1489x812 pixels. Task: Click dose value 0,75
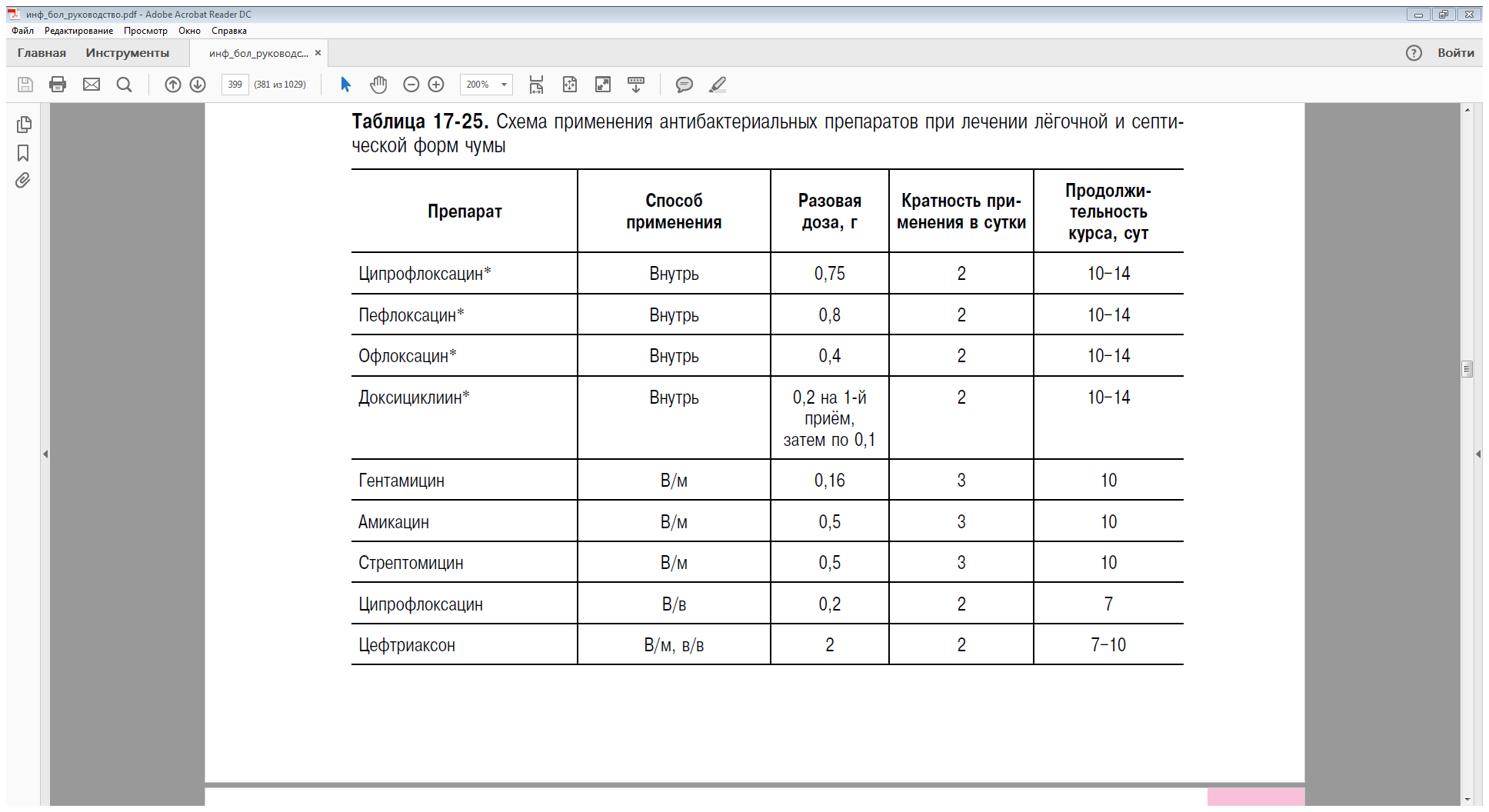pos(830,274)
